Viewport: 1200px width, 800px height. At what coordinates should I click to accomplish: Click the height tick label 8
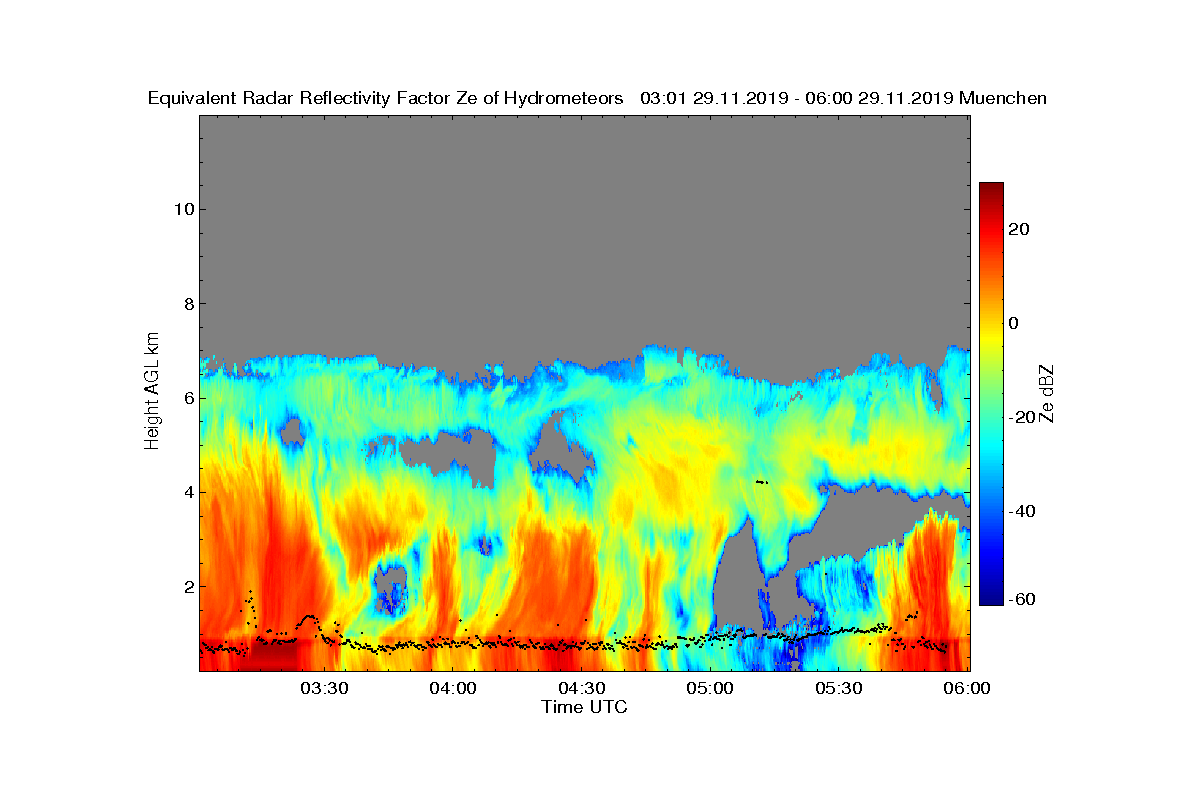tap(187, 304)
